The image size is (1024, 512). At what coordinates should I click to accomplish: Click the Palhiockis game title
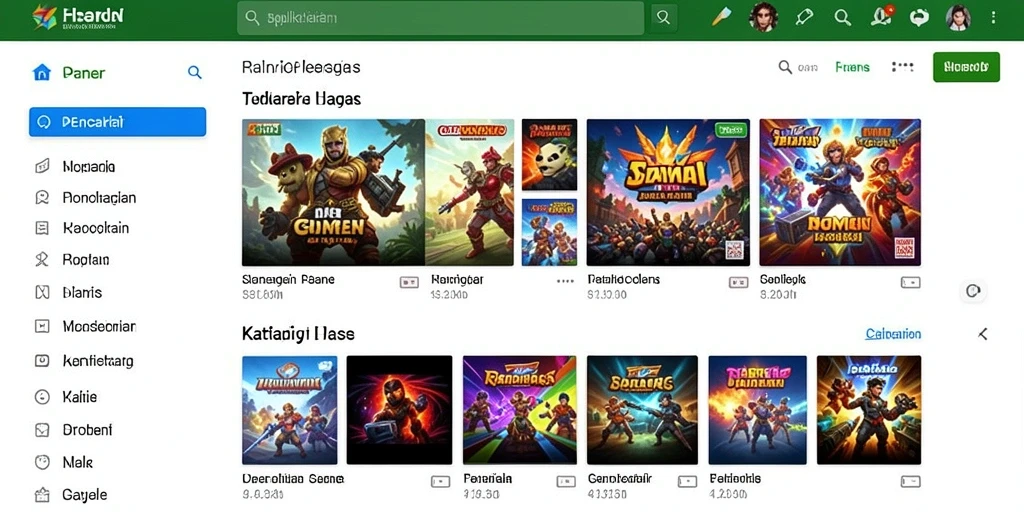(x=735, y=479)
